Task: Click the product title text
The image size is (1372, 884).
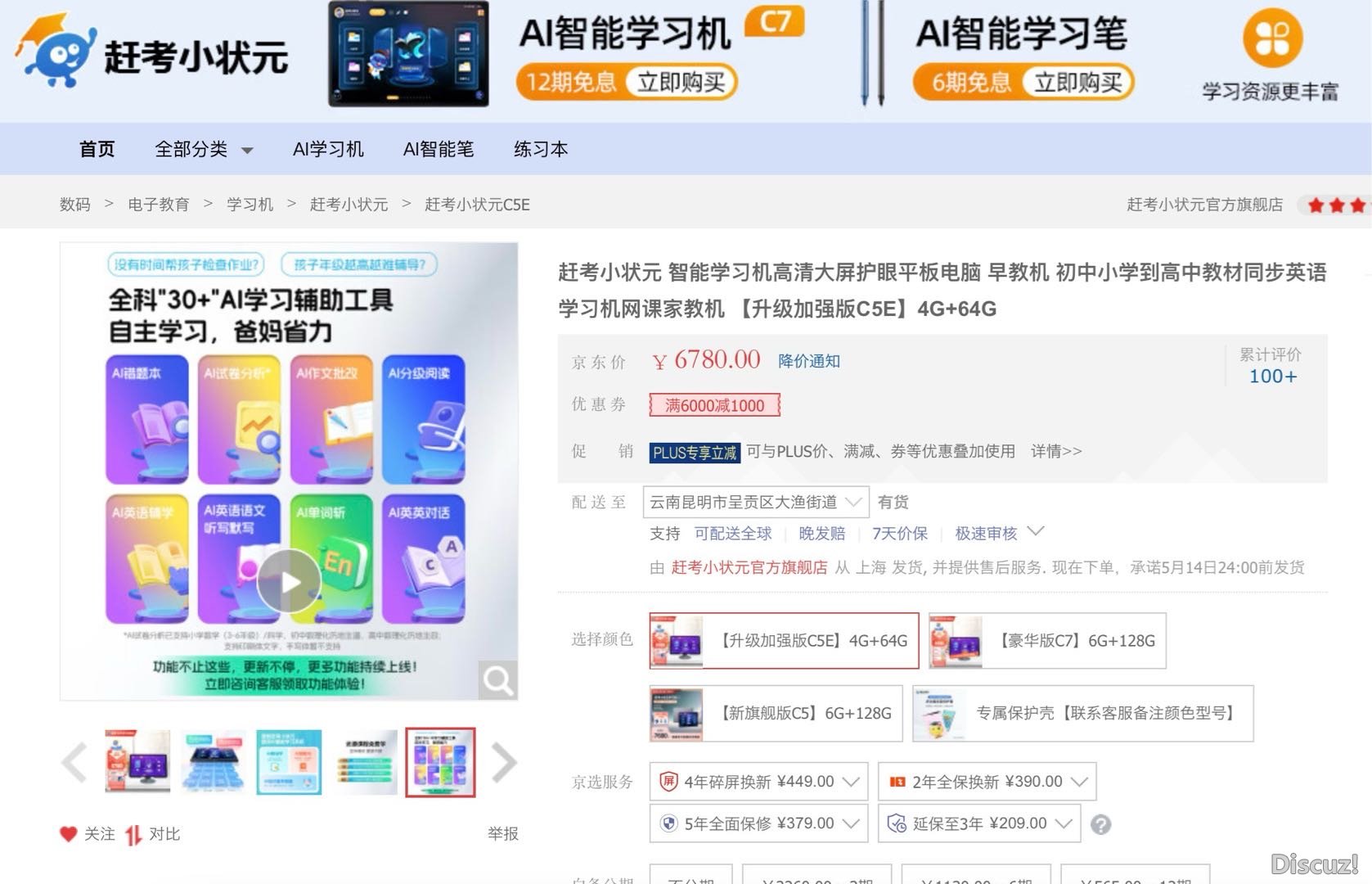Action: (x=942, y=290)
